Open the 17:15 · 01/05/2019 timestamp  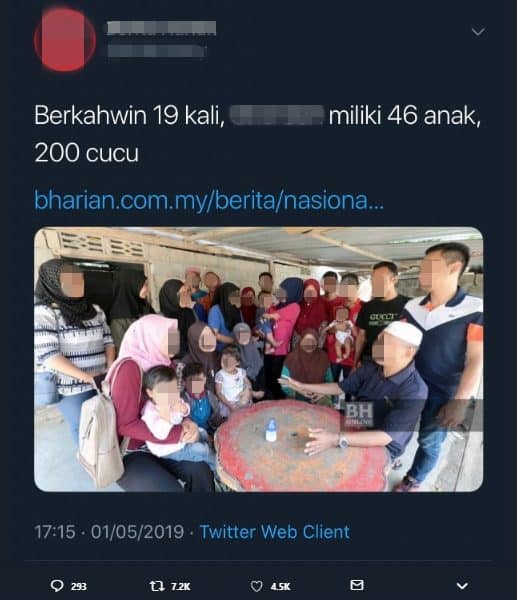[x=109, y=532]
